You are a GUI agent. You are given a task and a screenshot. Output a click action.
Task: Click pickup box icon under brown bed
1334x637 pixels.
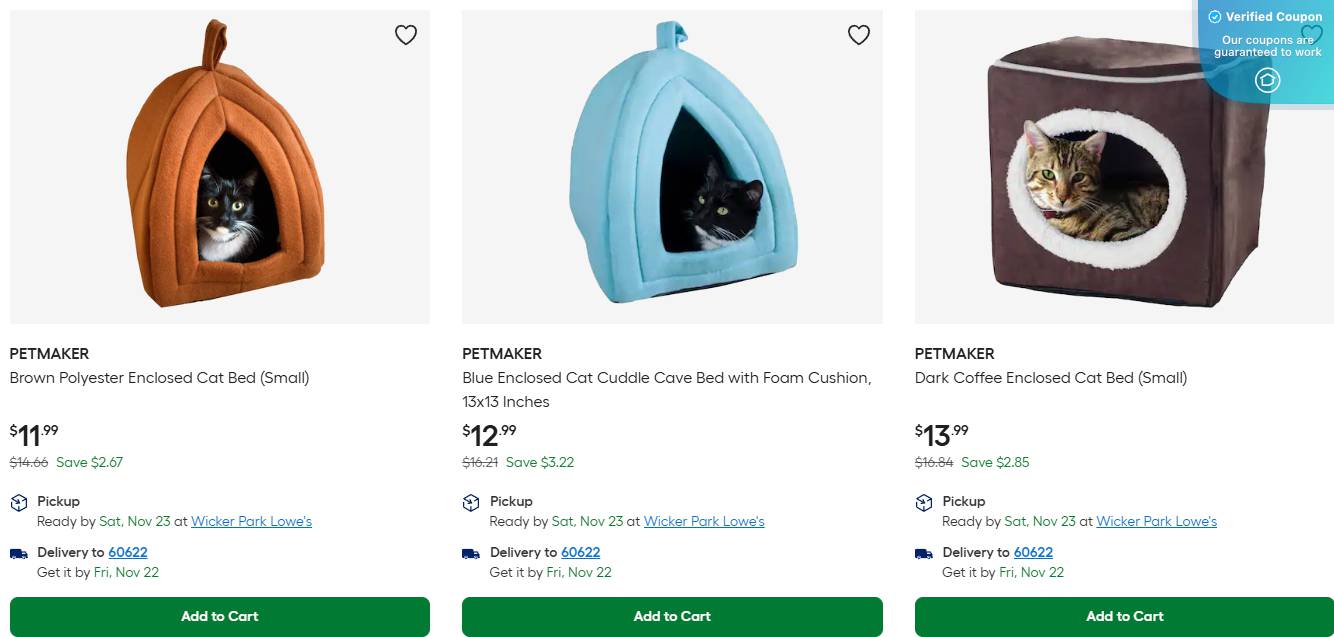[19, 502]
